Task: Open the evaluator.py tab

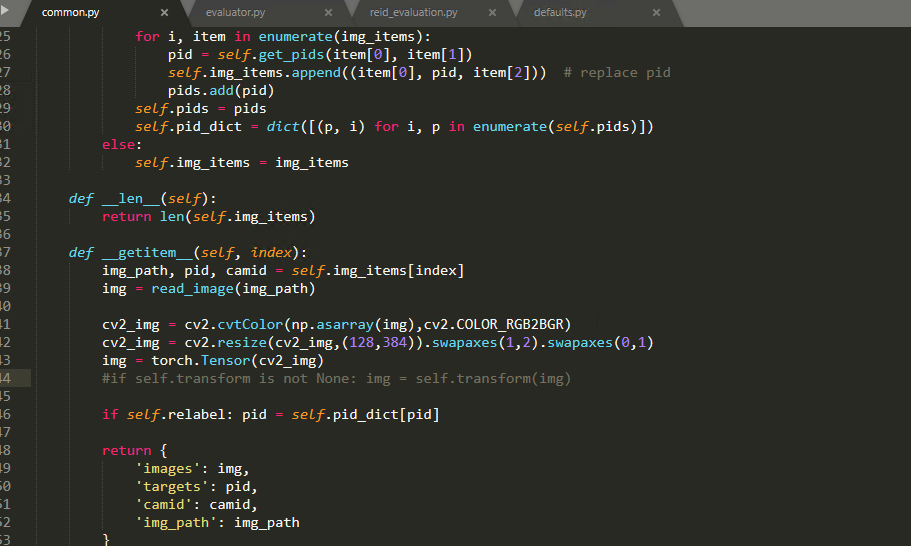Action: [x=235, y=12]
